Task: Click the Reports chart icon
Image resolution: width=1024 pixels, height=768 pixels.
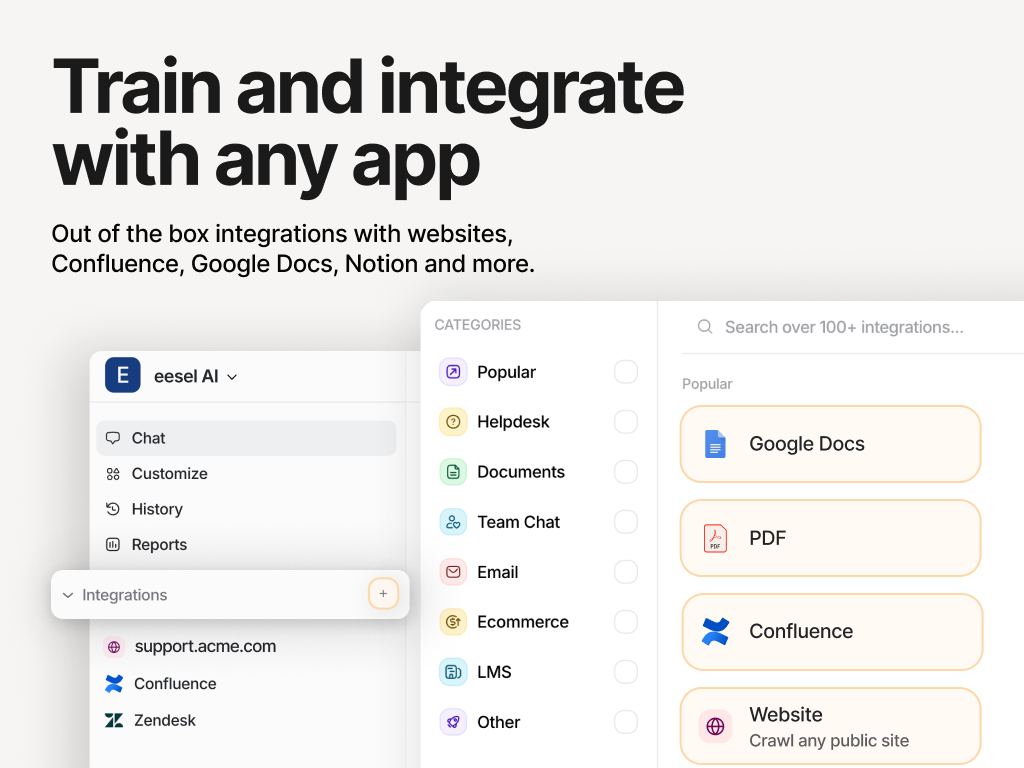Action: pos(113,545)
